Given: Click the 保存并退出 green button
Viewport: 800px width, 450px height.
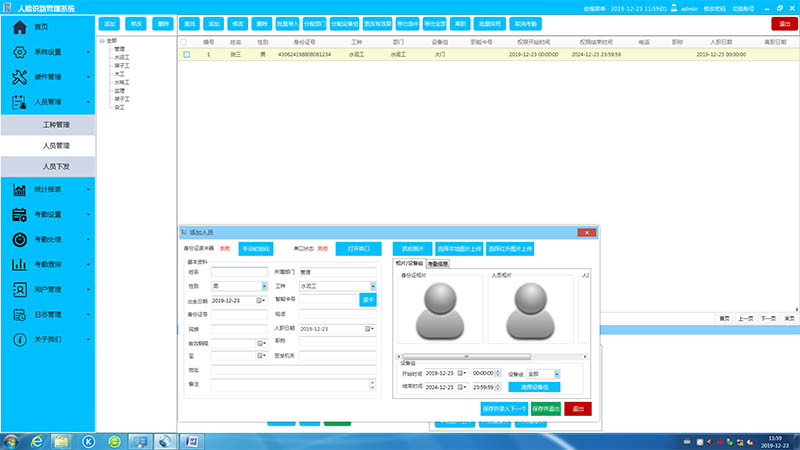Looking at the screenshot, I should (x=545, y=409).
